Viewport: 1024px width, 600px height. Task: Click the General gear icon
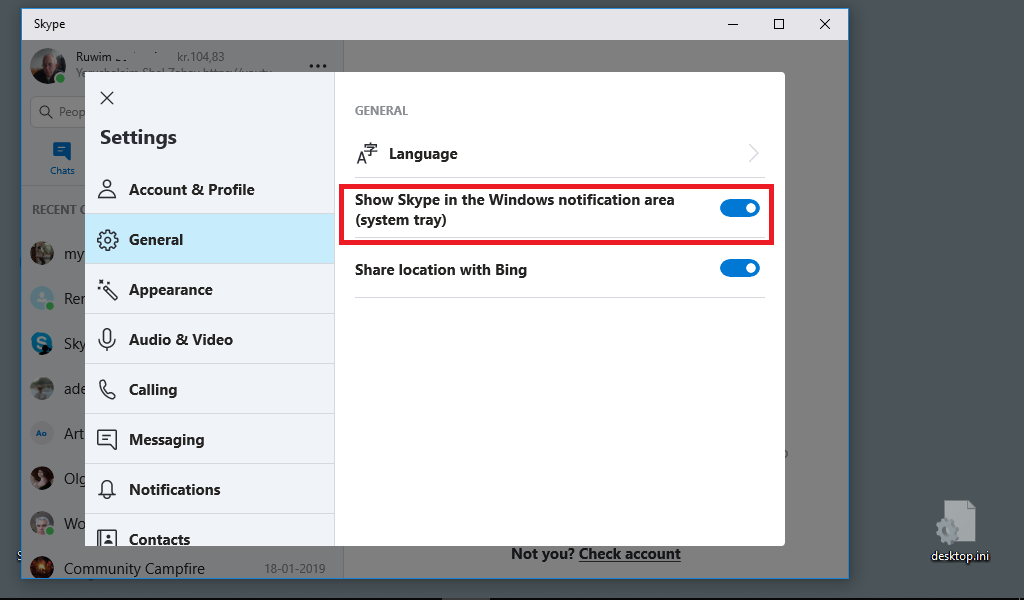pos(108,240)
